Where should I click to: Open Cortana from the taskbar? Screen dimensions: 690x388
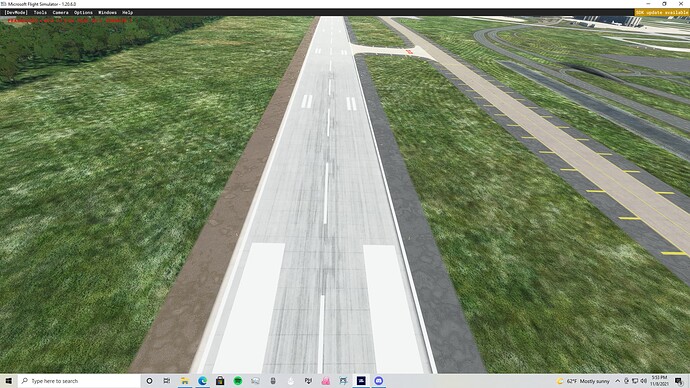(x=149, y=381)
